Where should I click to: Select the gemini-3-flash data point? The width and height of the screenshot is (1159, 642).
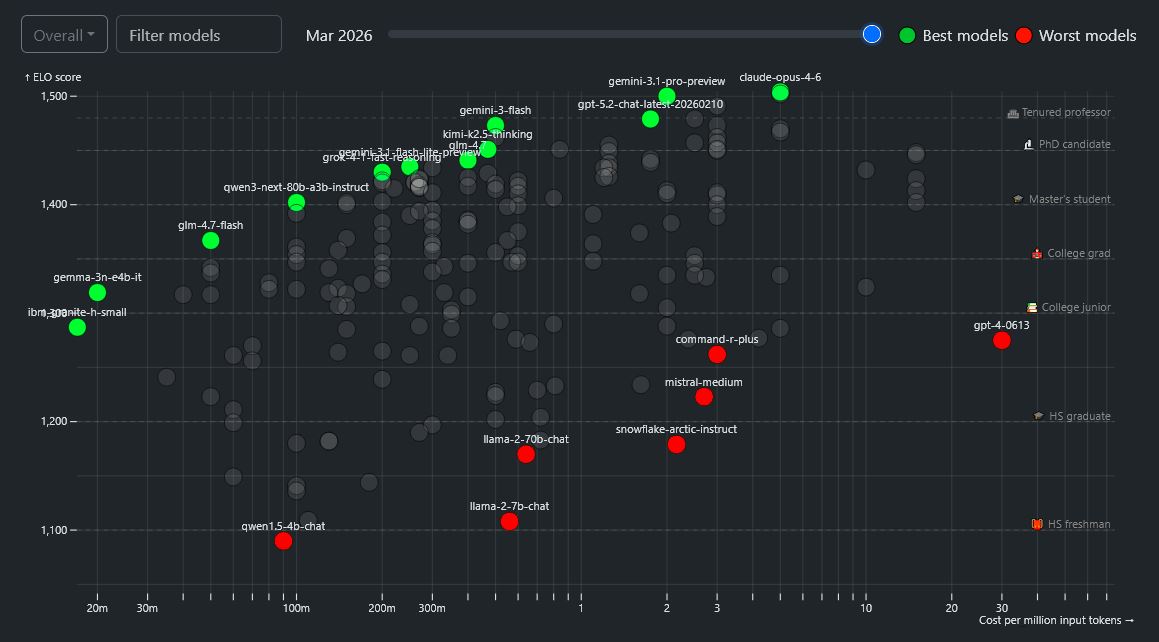click(x=495, y=126)
